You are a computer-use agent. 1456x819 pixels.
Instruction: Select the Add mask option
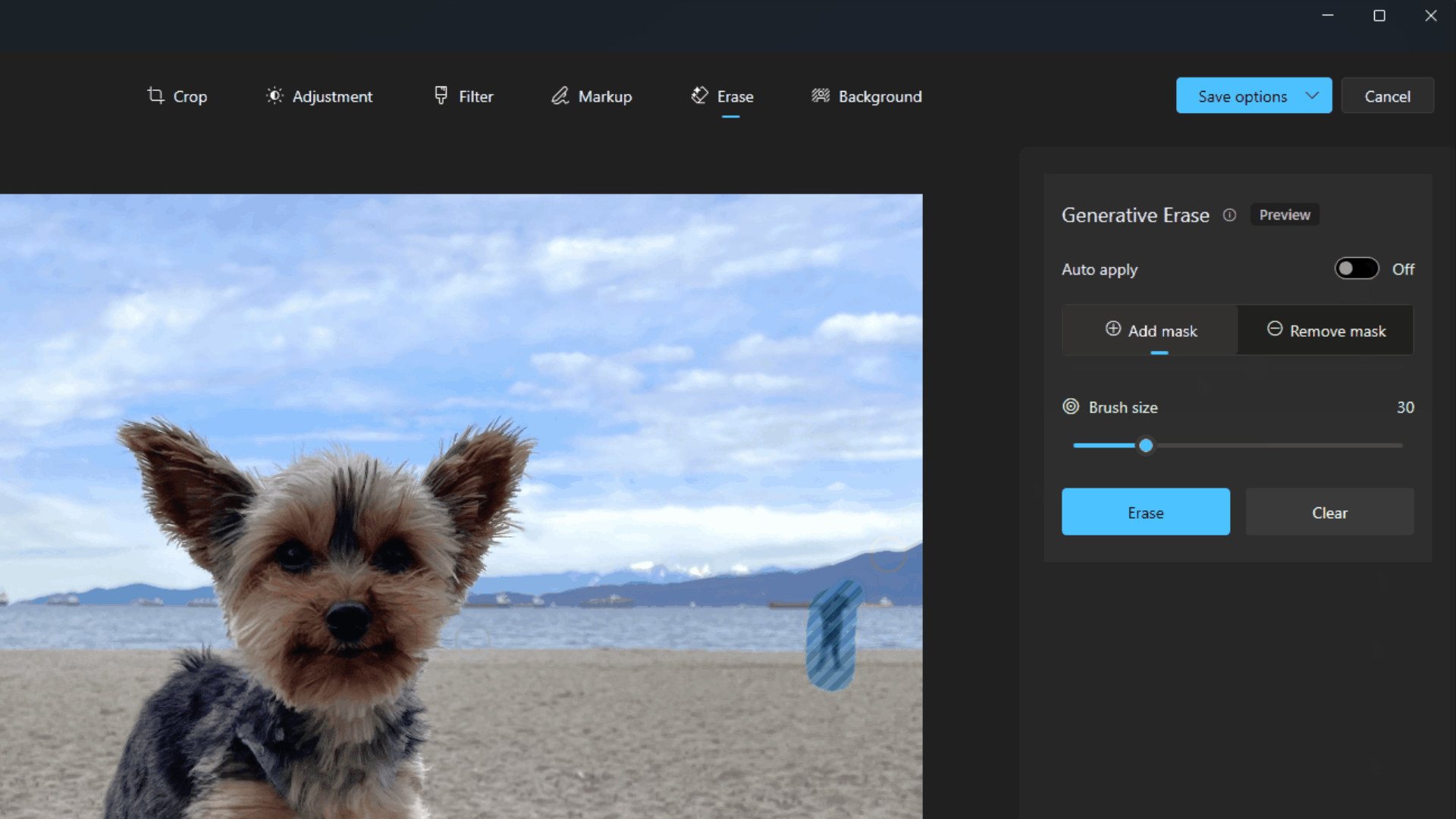point(1150,331)
